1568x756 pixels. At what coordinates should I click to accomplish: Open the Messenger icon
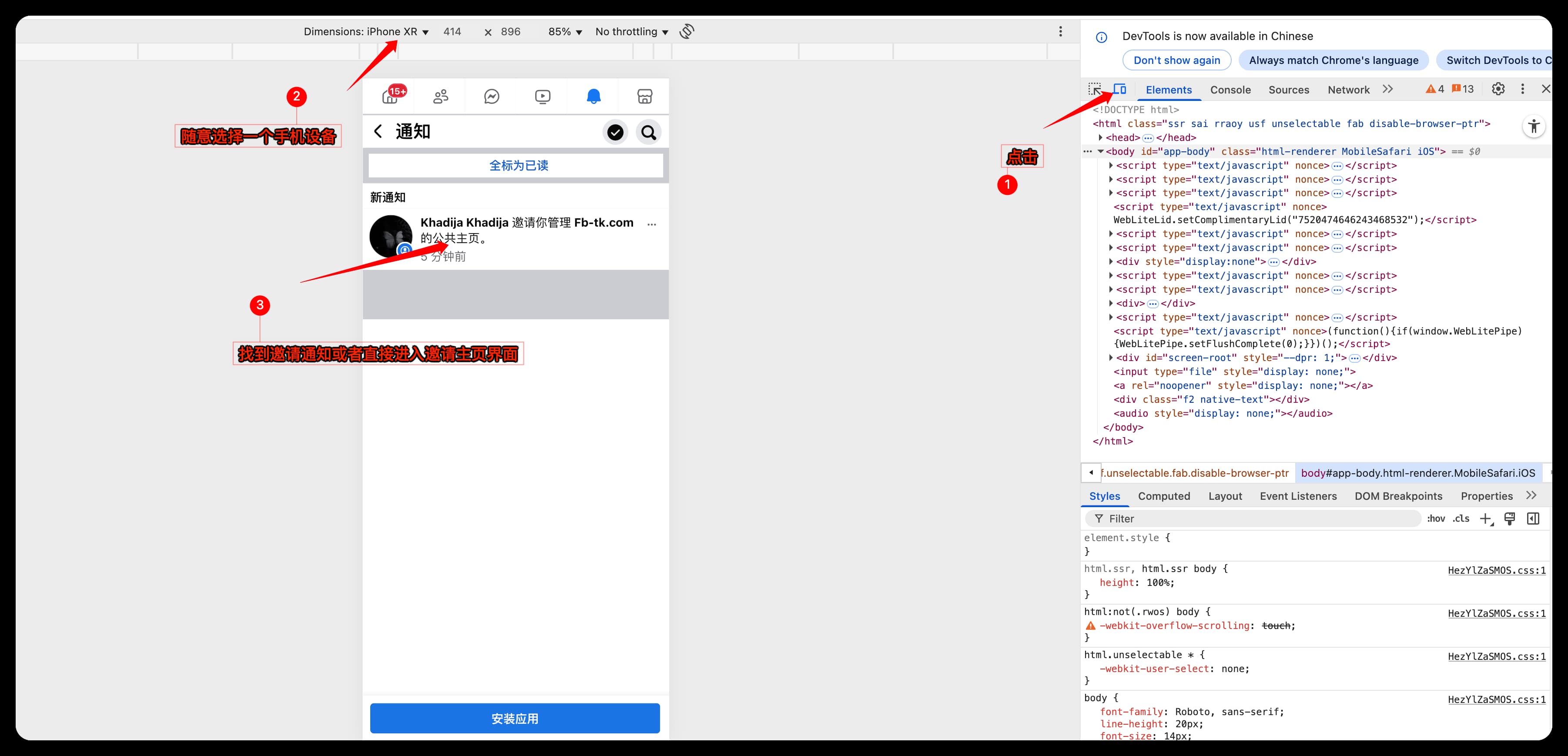[x=492, y=96]
